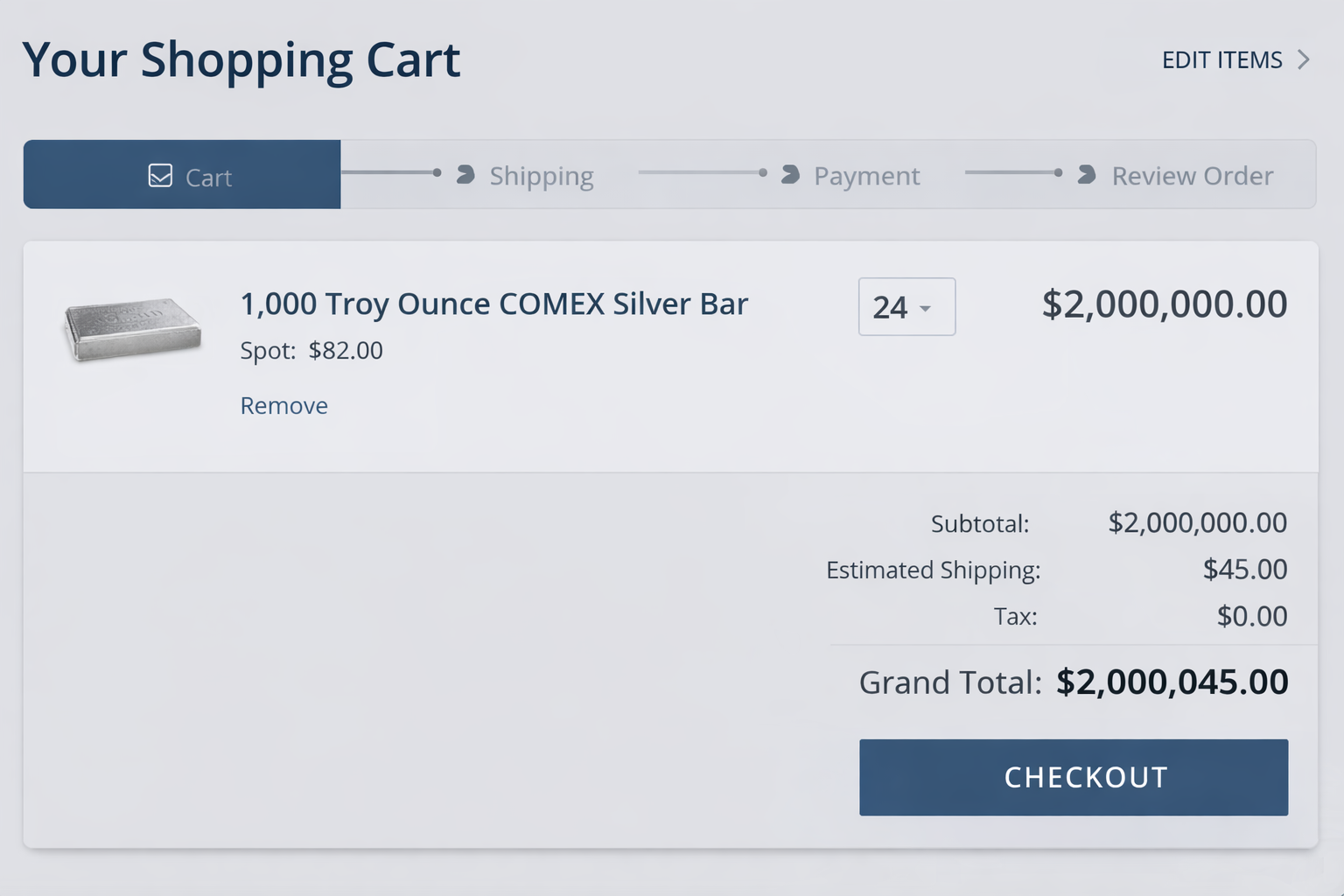Go to the Shipping step label
Viewport: 1344px width, 896px height.
click(x=542, y=176)
